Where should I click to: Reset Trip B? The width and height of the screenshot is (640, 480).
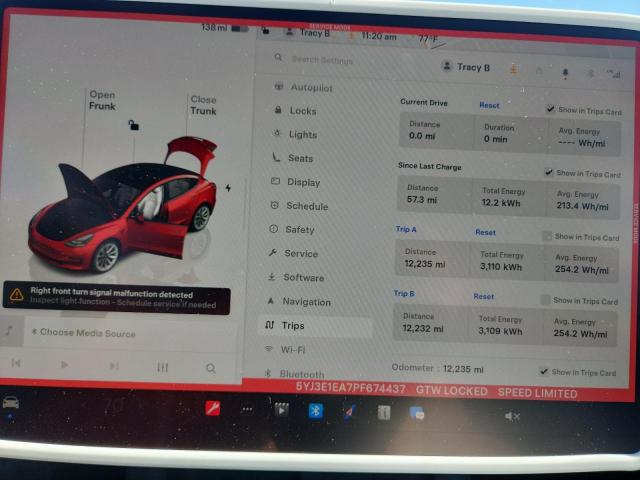click(x=484, y=296)
